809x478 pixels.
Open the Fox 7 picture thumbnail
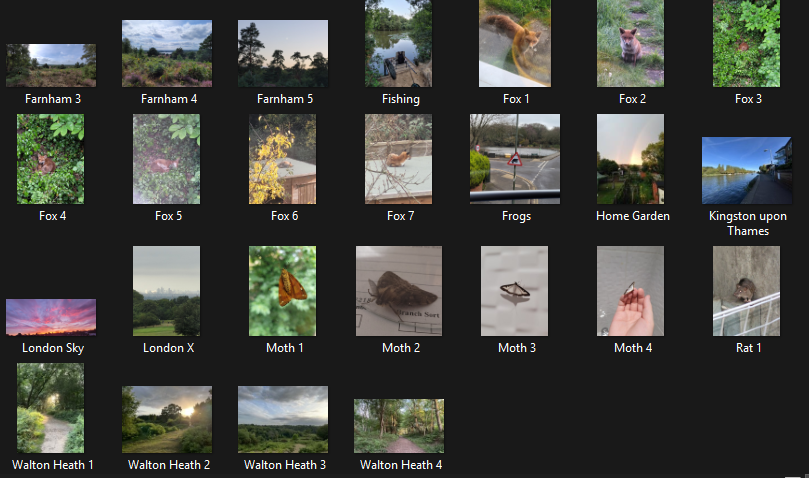click(398, 159)
